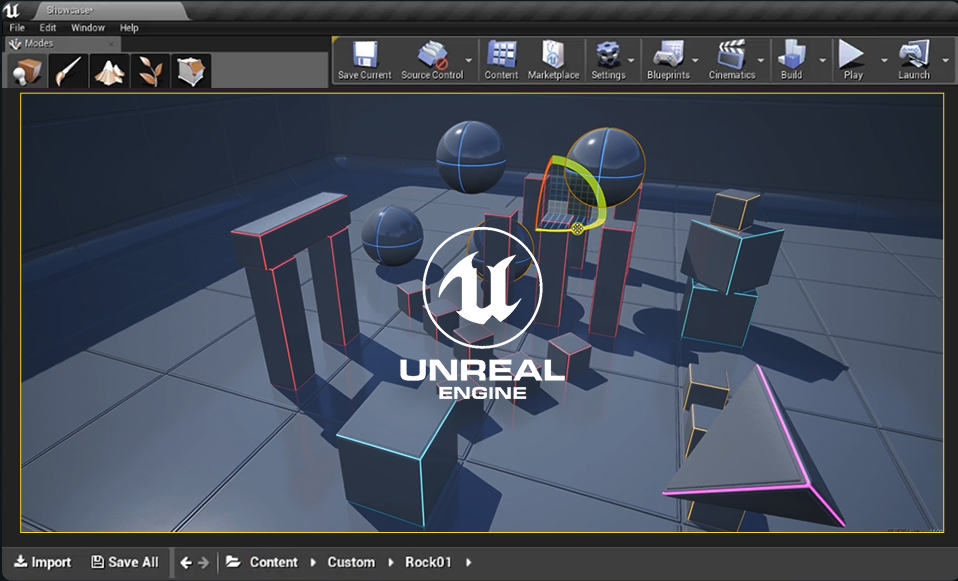This screenshot has width=958, height=581.
Task: Open the Source Control toolbar icon
Action: coord(432,54)
